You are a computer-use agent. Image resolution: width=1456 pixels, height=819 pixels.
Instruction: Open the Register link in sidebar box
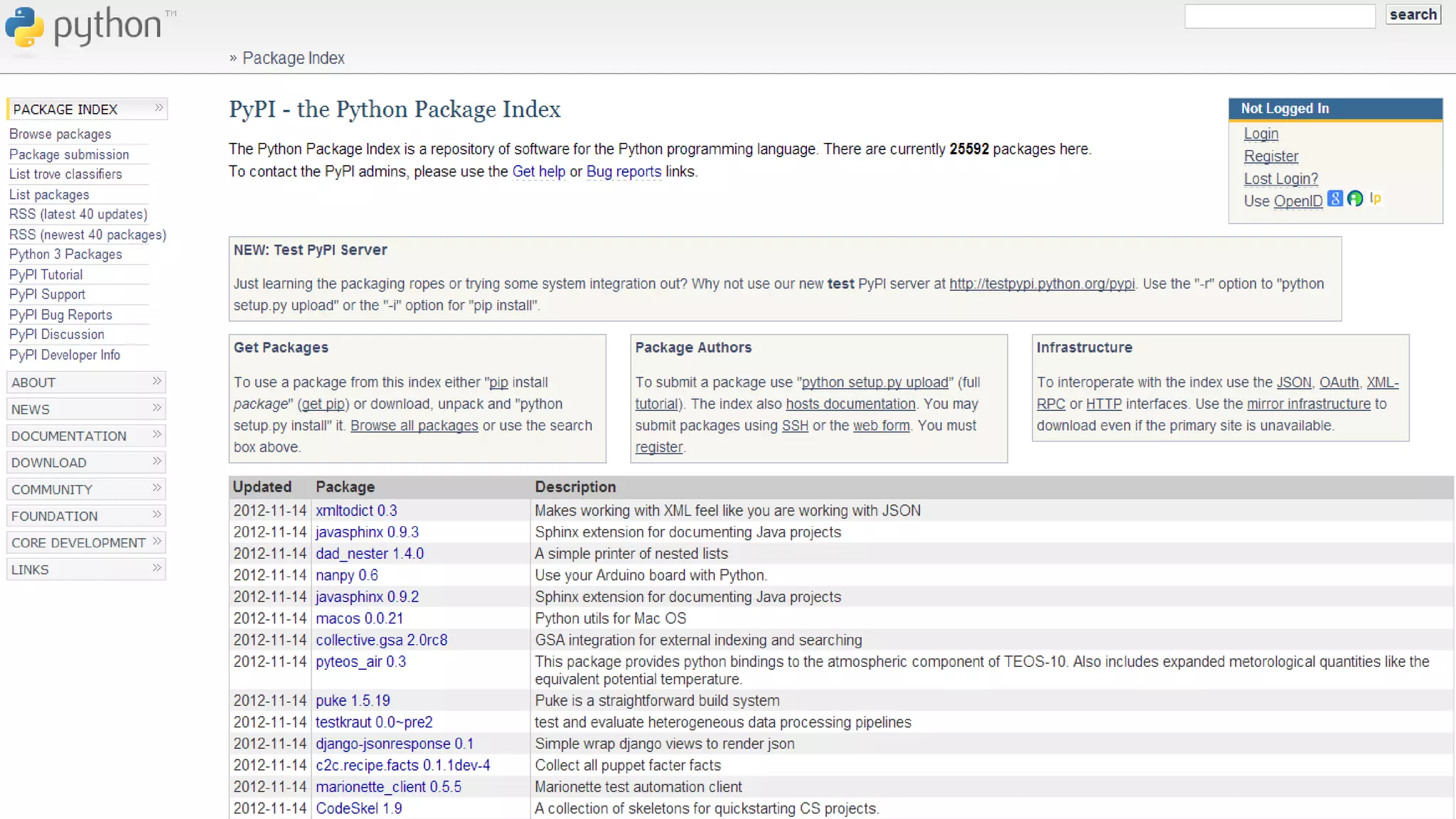[x=1270, y=156]
